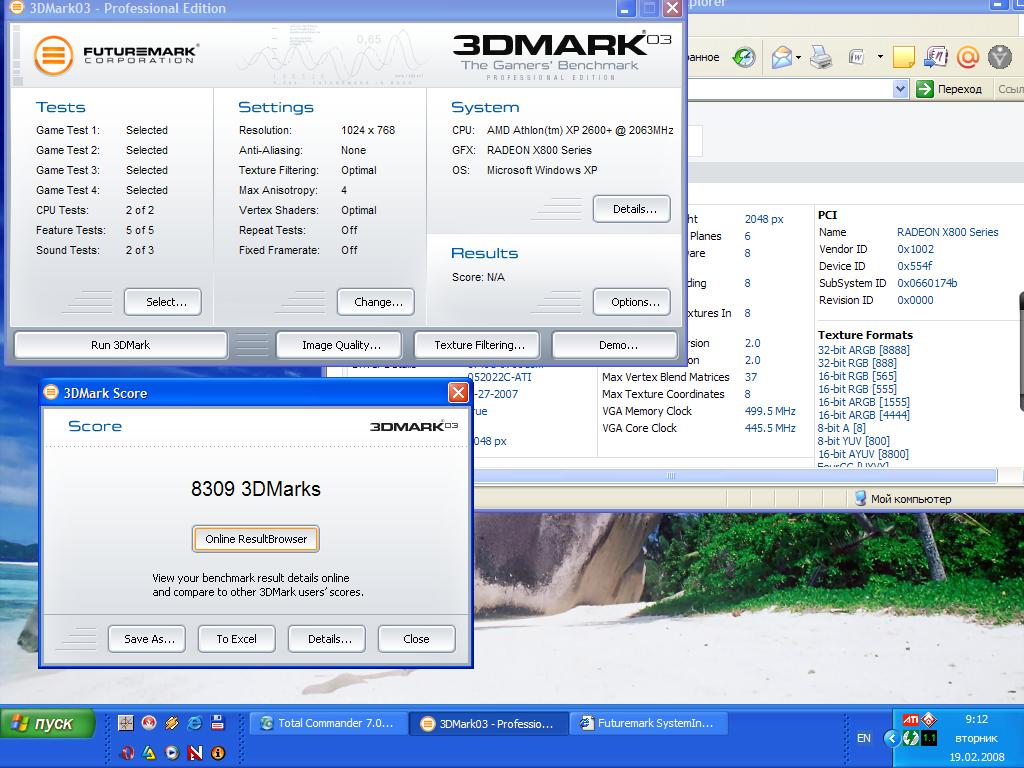The height and width of the screenshot is (768, 1024).
Task: Click the browser address input field
Action: (789, 89)
